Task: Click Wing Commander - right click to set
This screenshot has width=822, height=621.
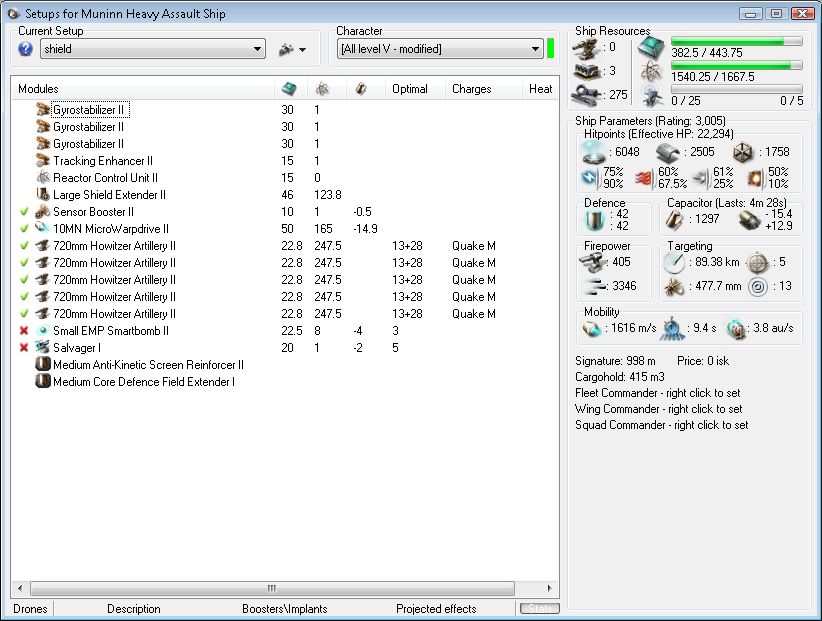Action: point(658,409)
